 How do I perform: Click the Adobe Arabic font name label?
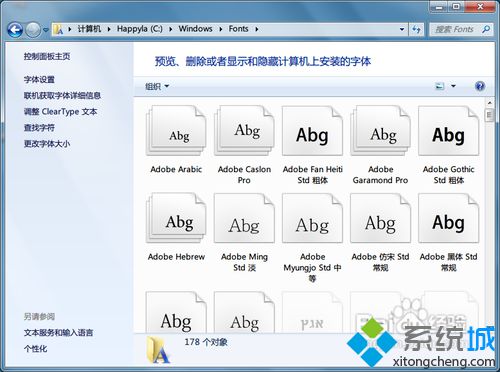coord(176,169)
